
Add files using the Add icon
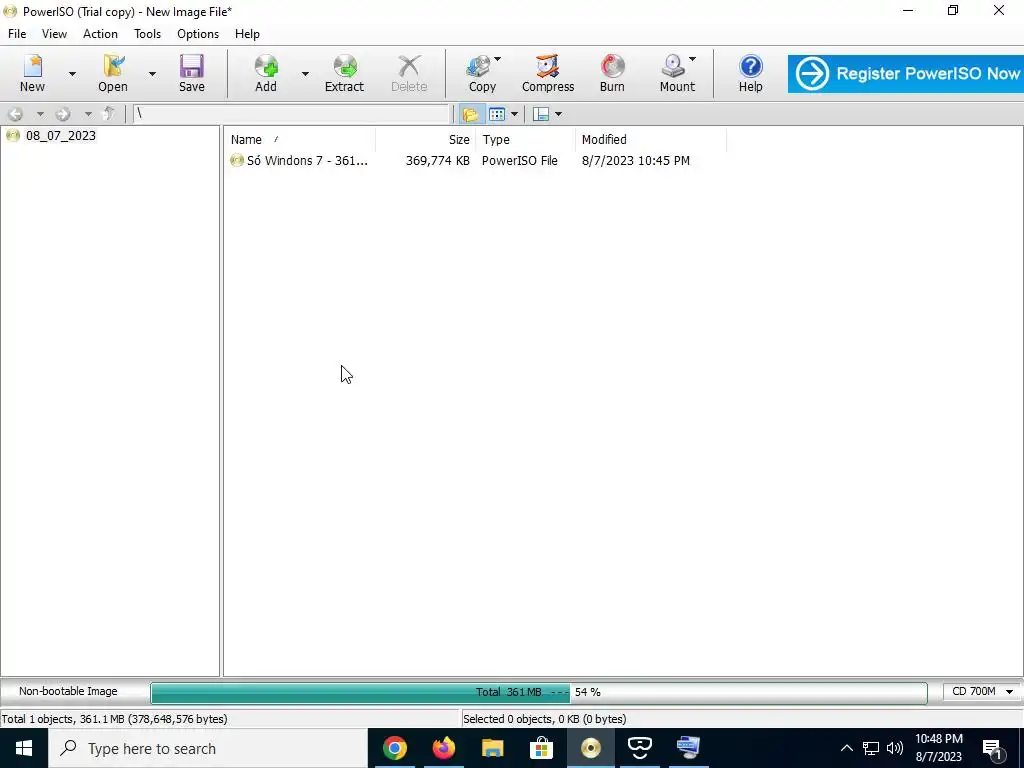(x=266, y=73)
